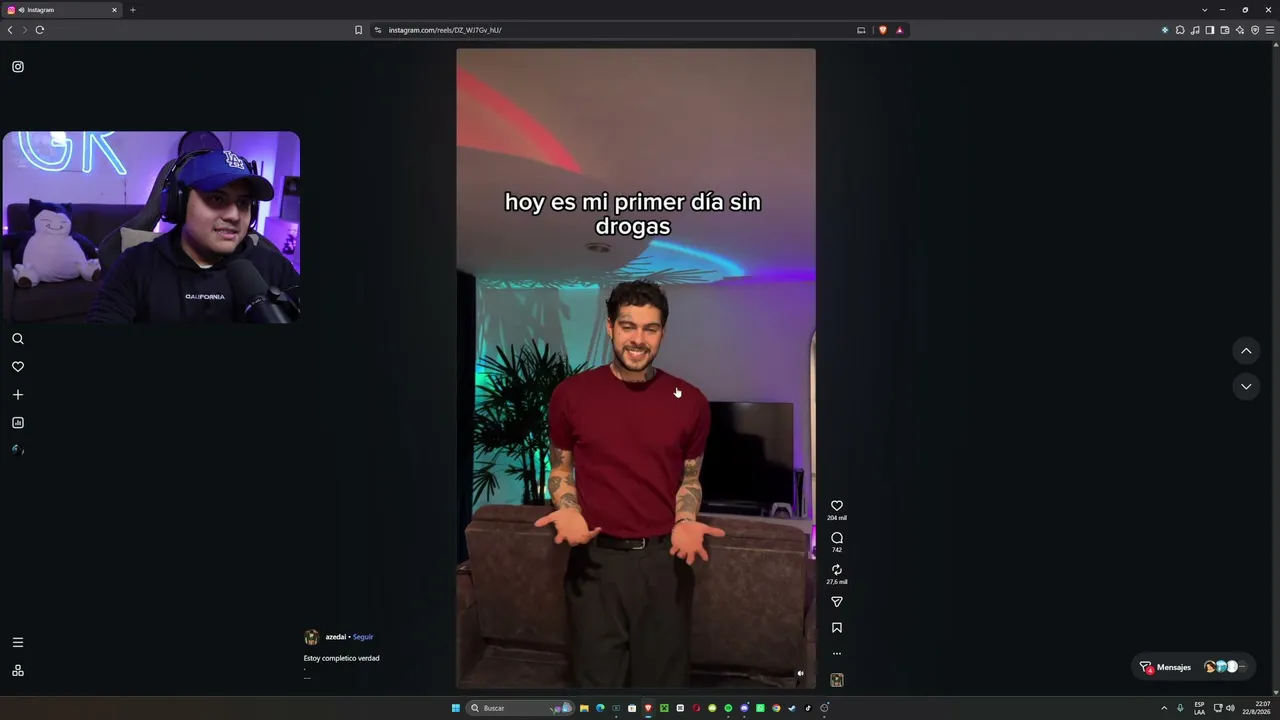Toggle the reel's mute speaker button

[x=800, y=673]
